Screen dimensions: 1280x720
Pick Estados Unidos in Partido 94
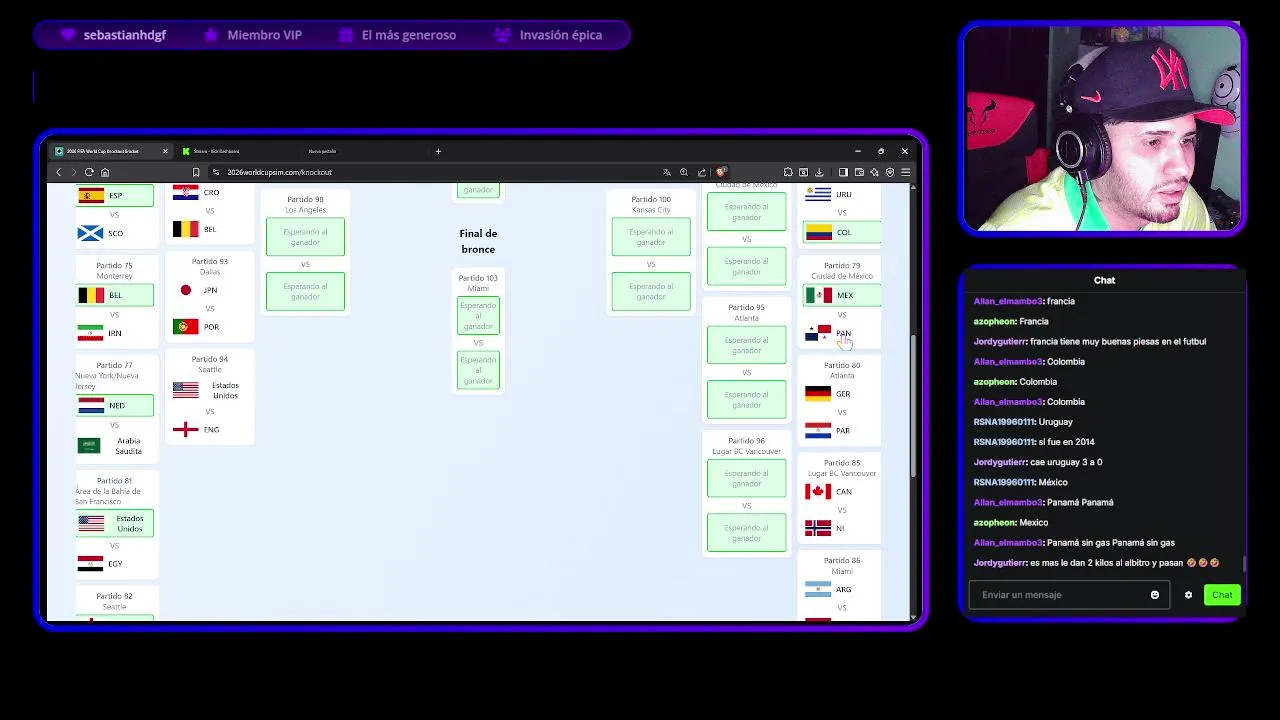tap(209, 390)
